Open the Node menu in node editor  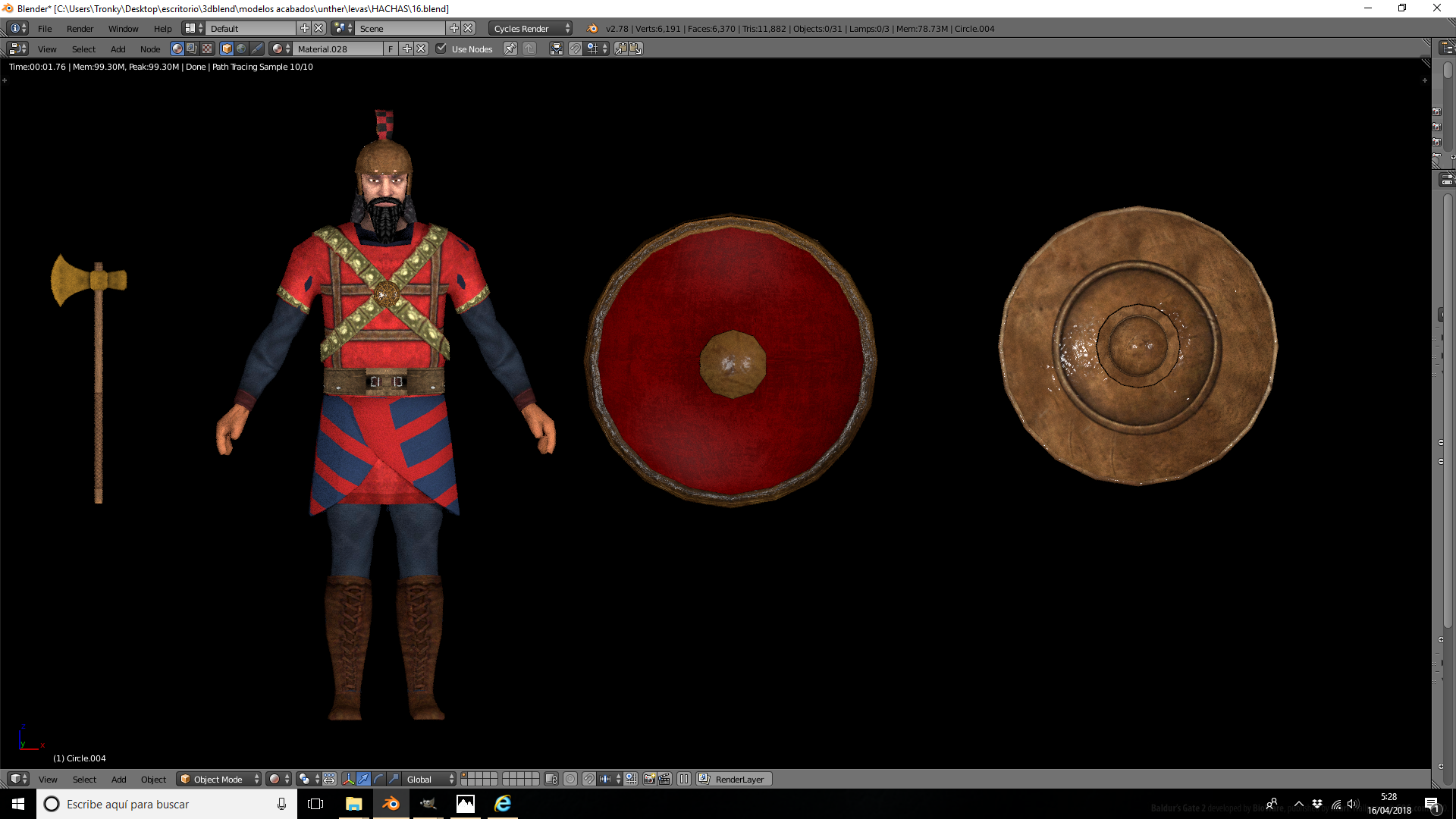[x=150, y=49]
